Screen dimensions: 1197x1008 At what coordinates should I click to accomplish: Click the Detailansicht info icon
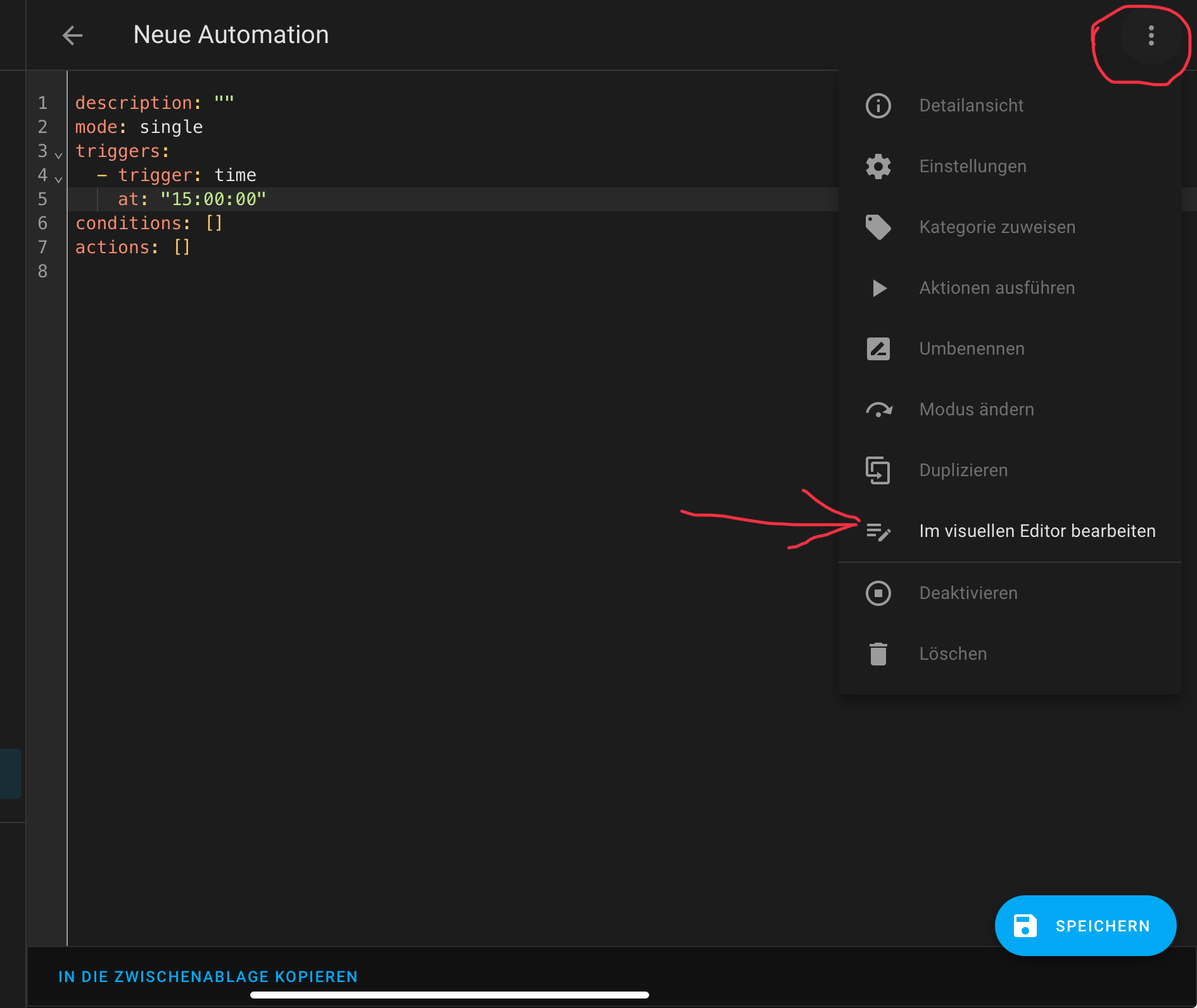tap(878, 106)
